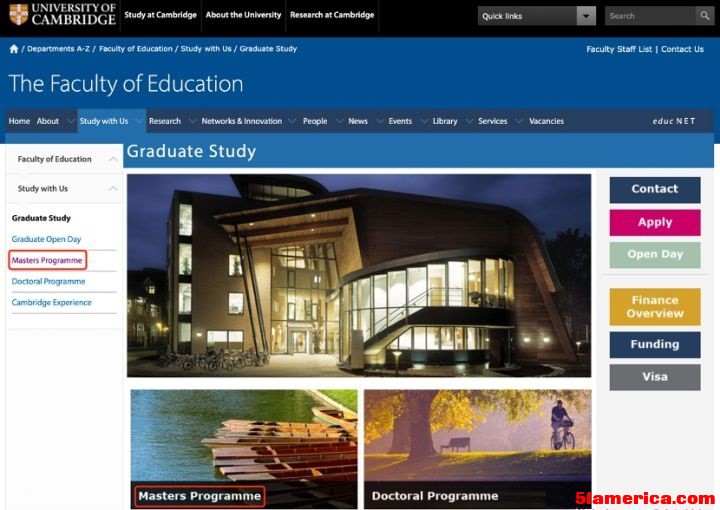This screenshot has width=720, height=510.
Task: Open the educNET link
Action: pos(674,121)
